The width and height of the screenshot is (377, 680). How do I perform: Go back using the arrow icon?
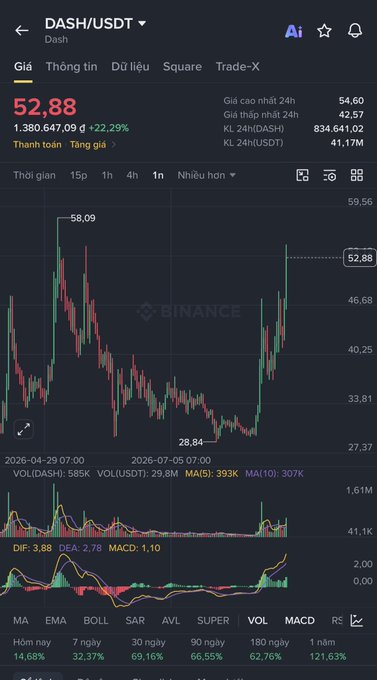click(22, 30)
